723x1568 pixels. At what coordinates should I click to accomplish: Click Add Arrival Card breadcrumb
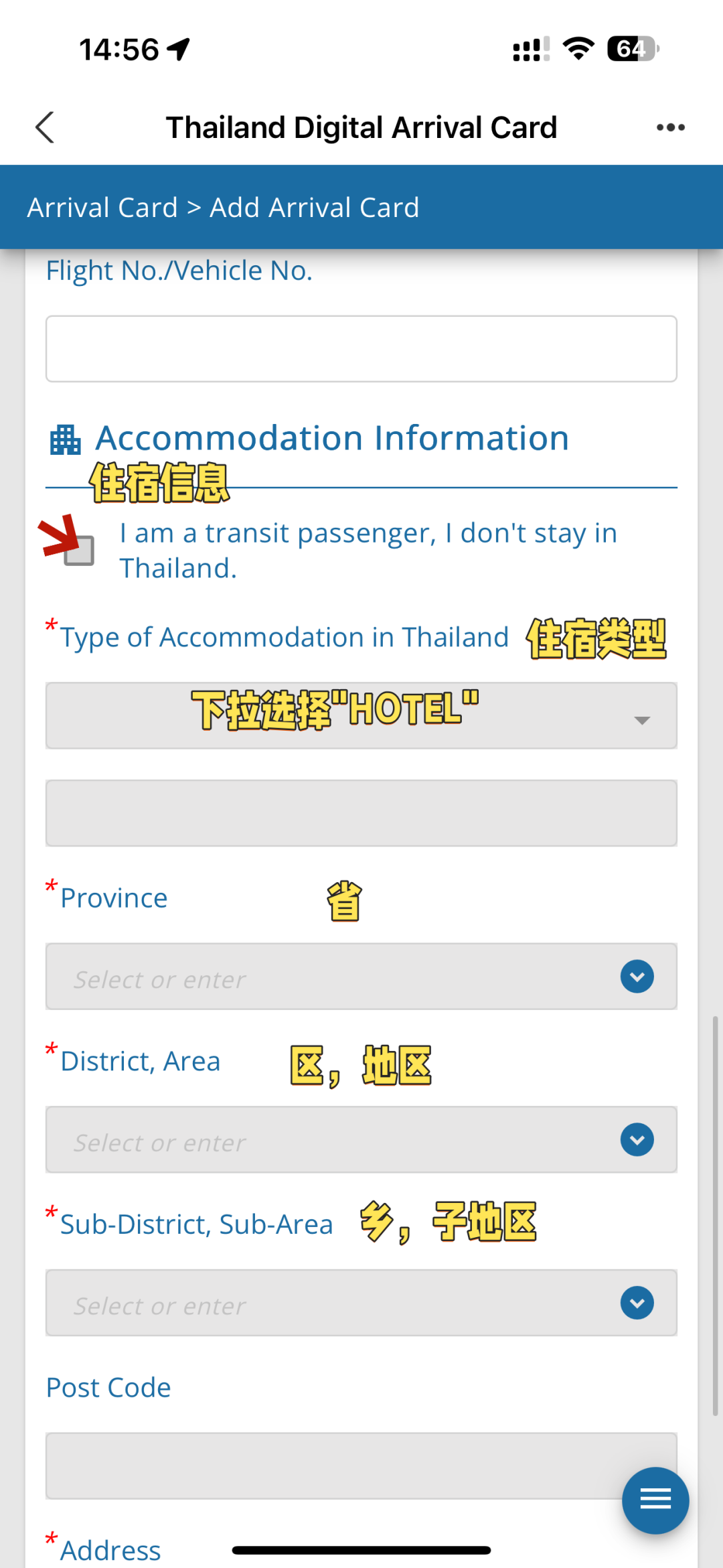(x=314, y=208)
